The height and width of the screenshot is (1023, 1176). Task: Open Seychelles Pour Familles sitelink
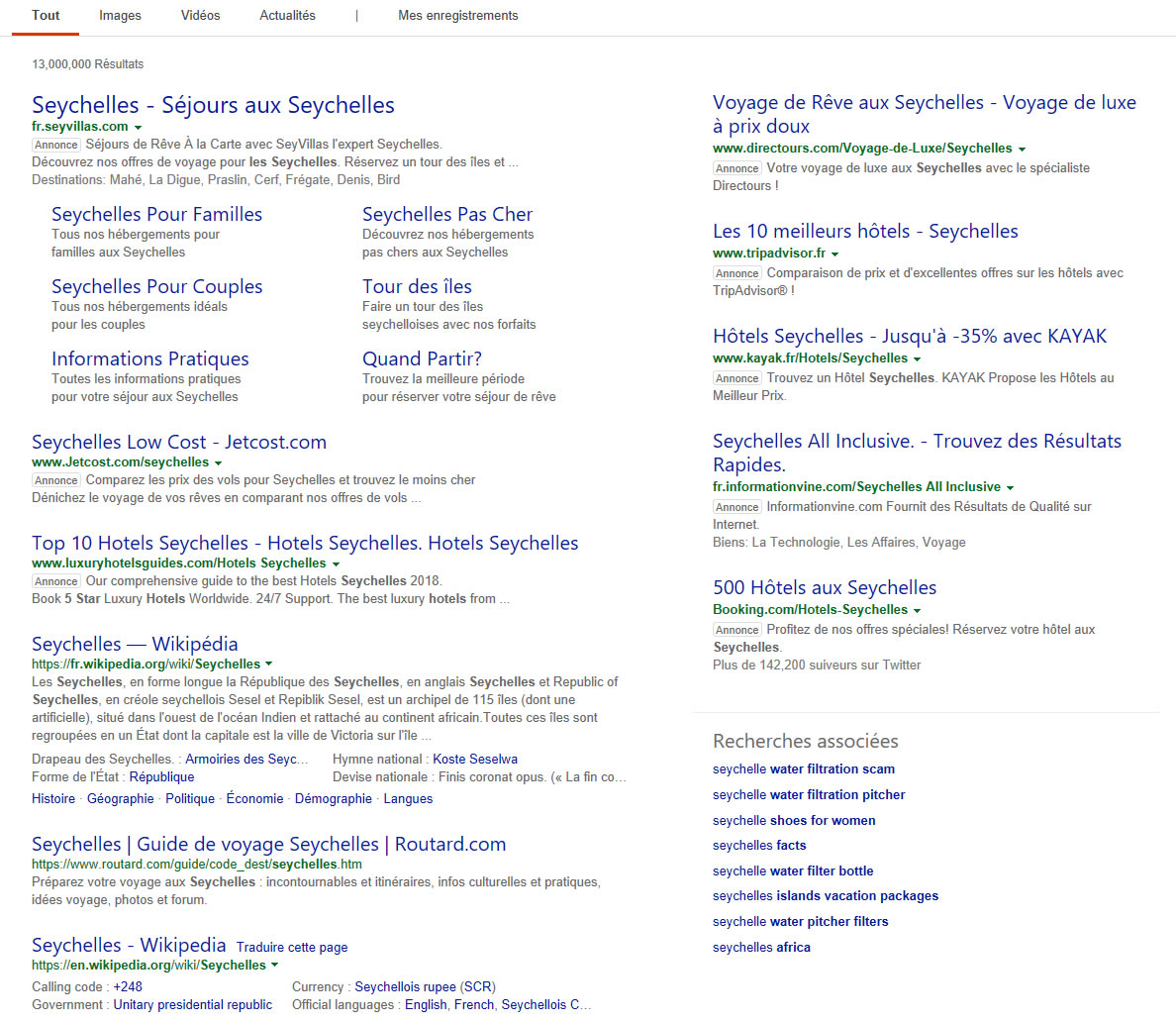click(156, 215)
